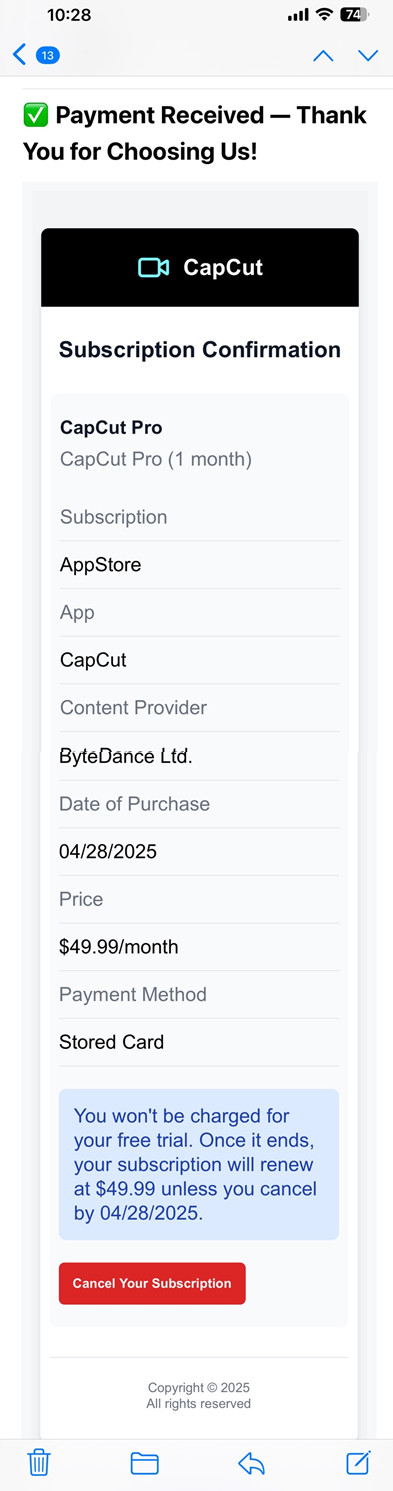Image resolution: width=393 pixels, height=1491 pixels.
Task: Tap the CapCut header banner text
Action: point(223,267)
